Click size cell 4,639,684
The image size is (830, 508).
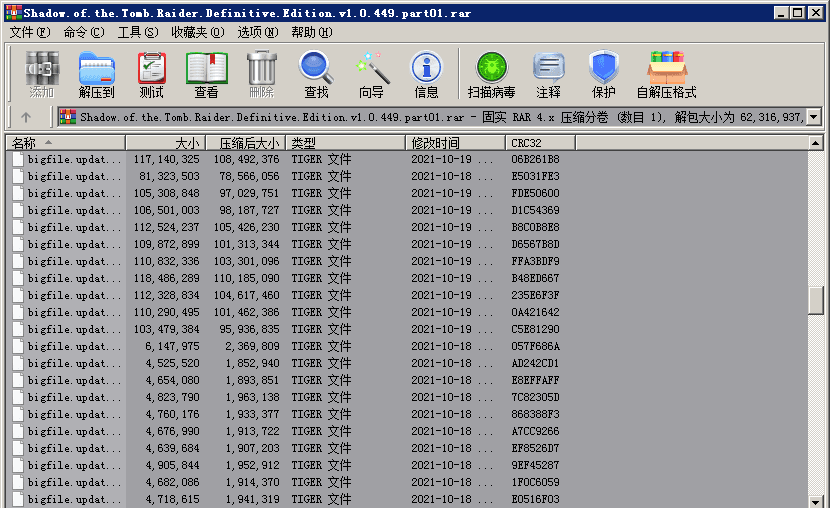(173, 448)
